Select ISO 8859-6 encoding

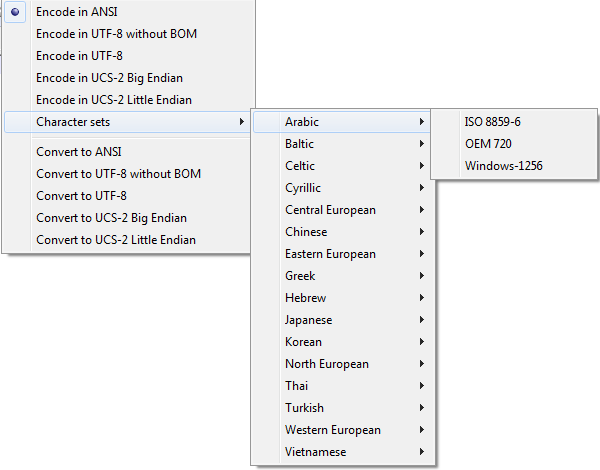pyautogui.click(x=492, y=122)
